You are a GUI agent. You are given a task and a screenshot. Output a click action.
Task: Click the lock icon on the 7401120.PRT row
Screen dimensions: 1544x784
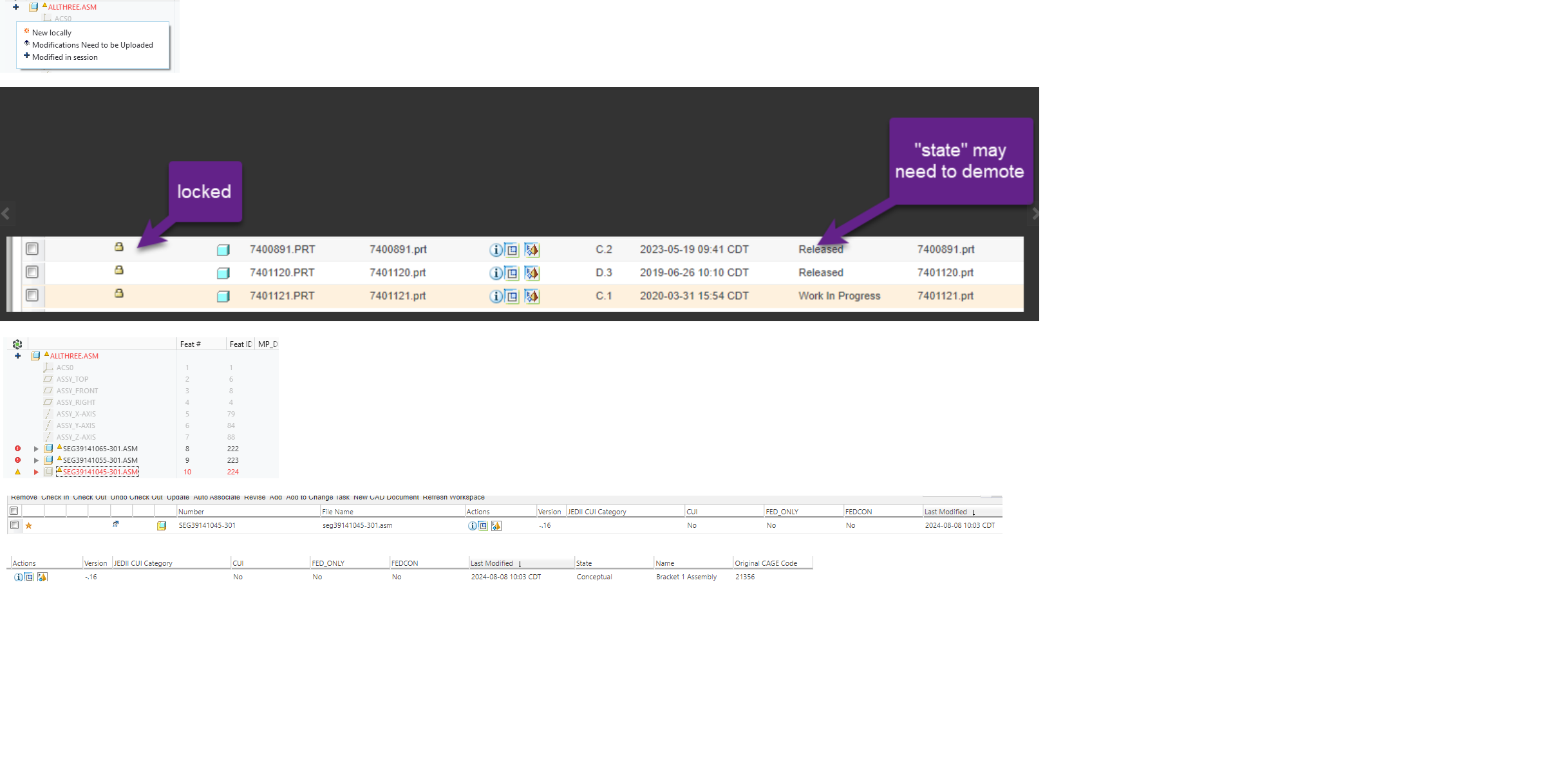[x=119, y=270]
